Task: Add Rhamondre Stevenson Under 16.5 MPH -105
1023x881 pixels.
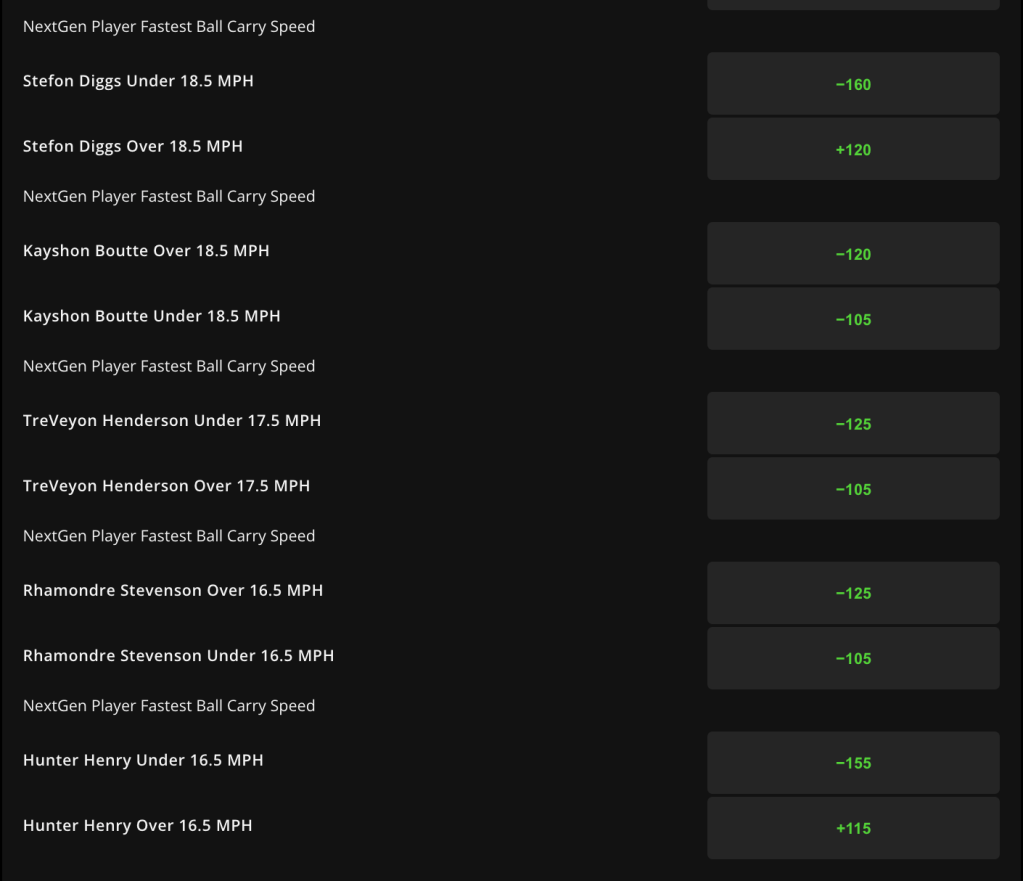Action: pyautogui.click(x=853, y=658)
